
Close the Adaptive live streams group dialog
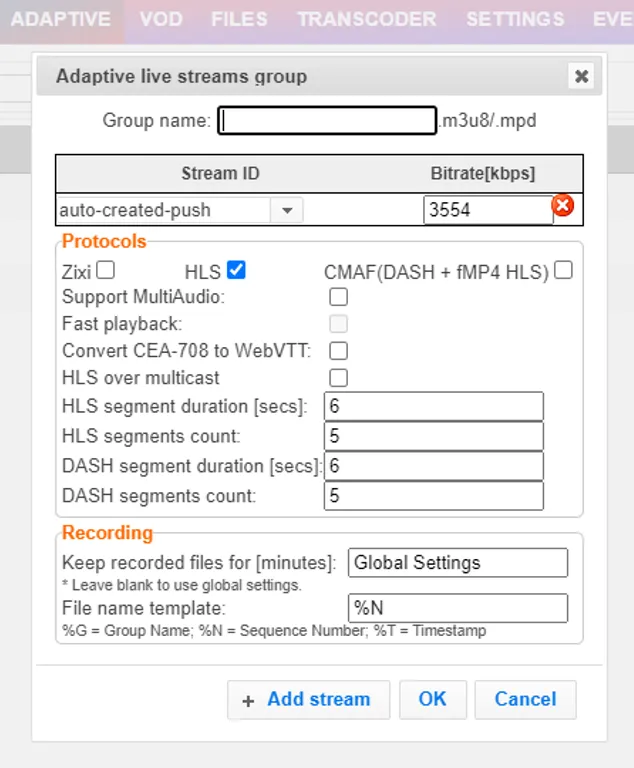581,76
